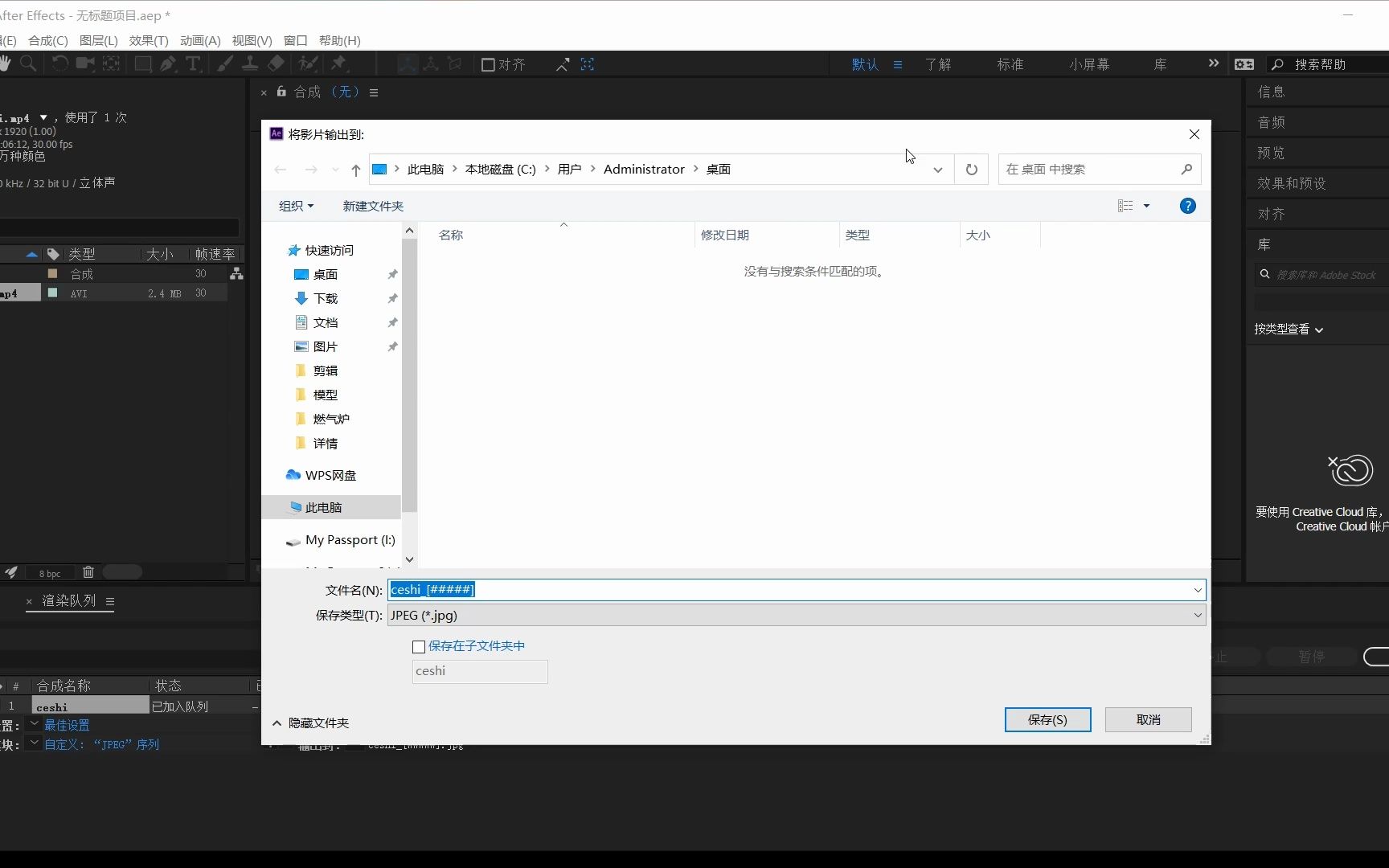Click the refresh icon in the address bar
The width and height of the screenshot is (1389, 868).
pyautogui.click(x=972, y=169)
